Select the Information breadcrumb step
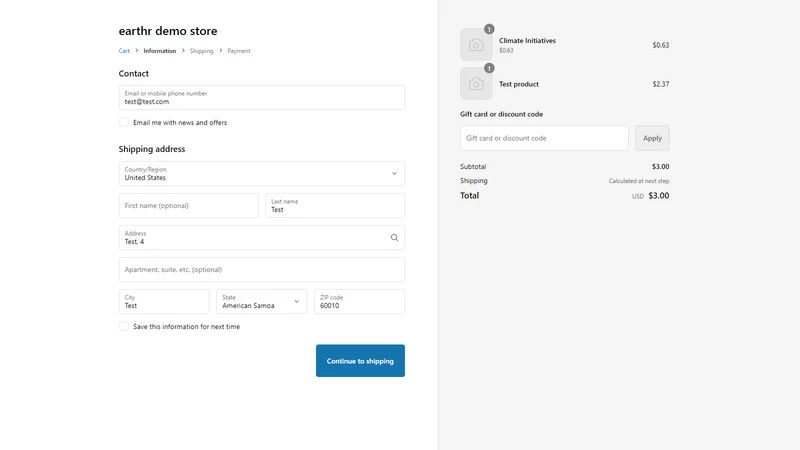Viewport: 800px width, 450px height. pos(160,51)
